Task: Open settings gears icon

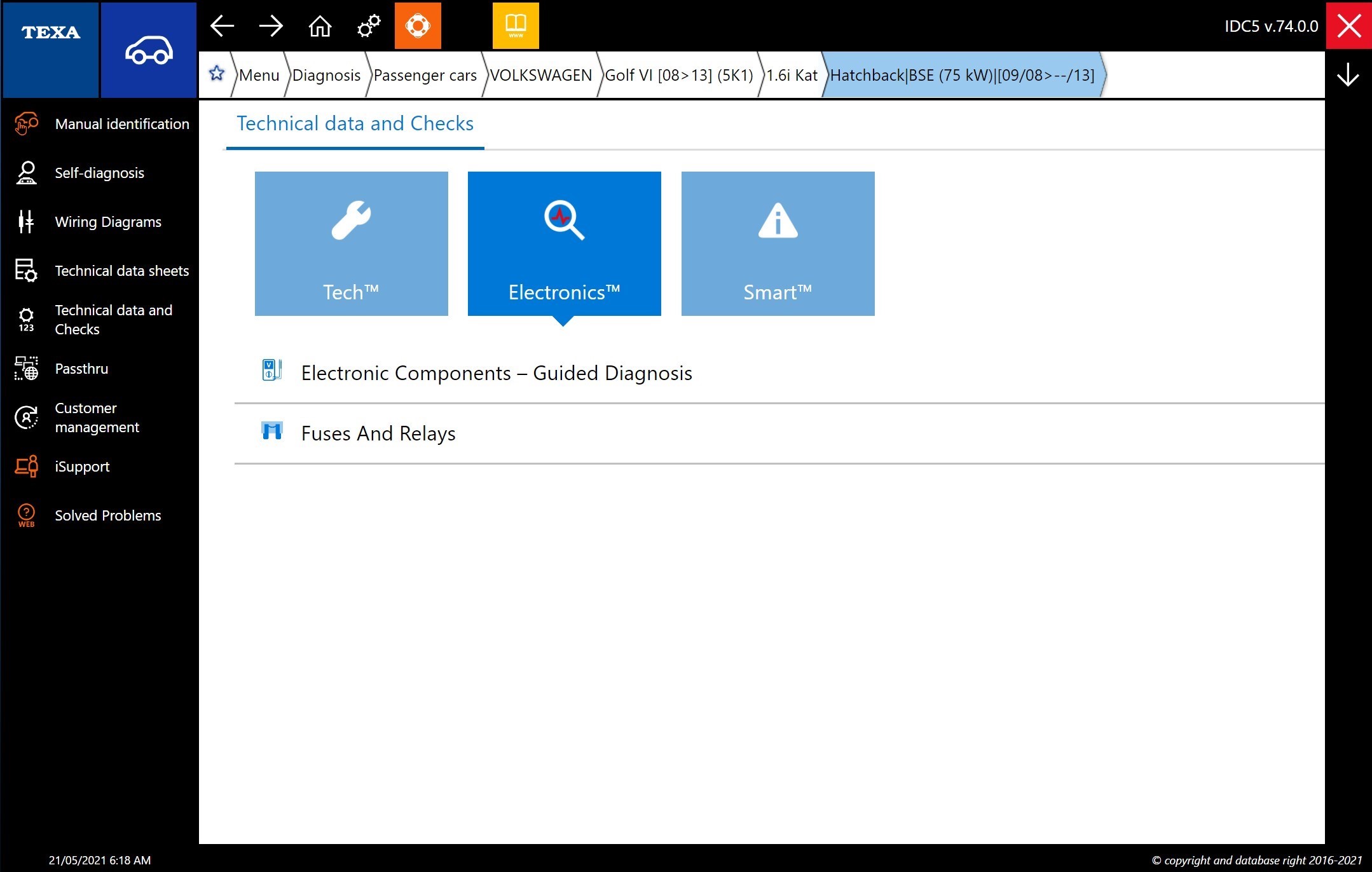Action: coord(369,26)
